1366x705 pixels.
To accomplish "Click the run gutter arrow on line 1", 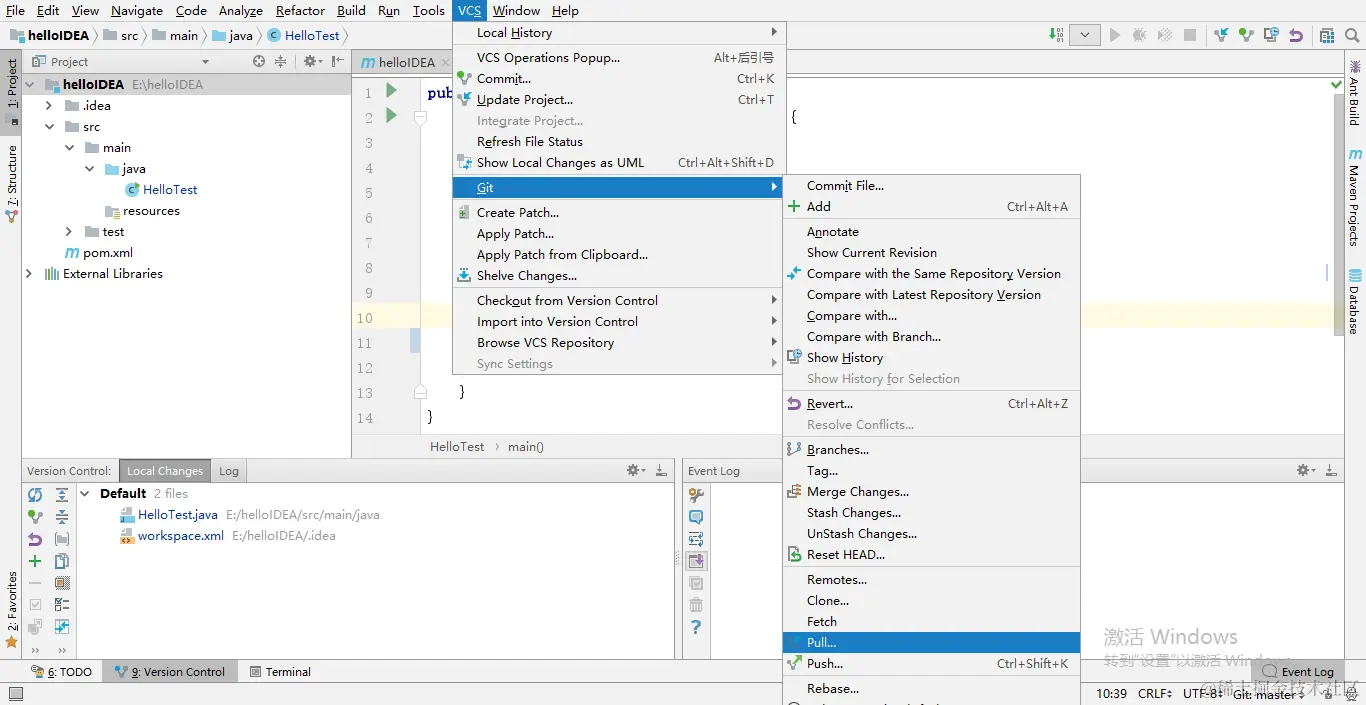I will pos(391,91).
